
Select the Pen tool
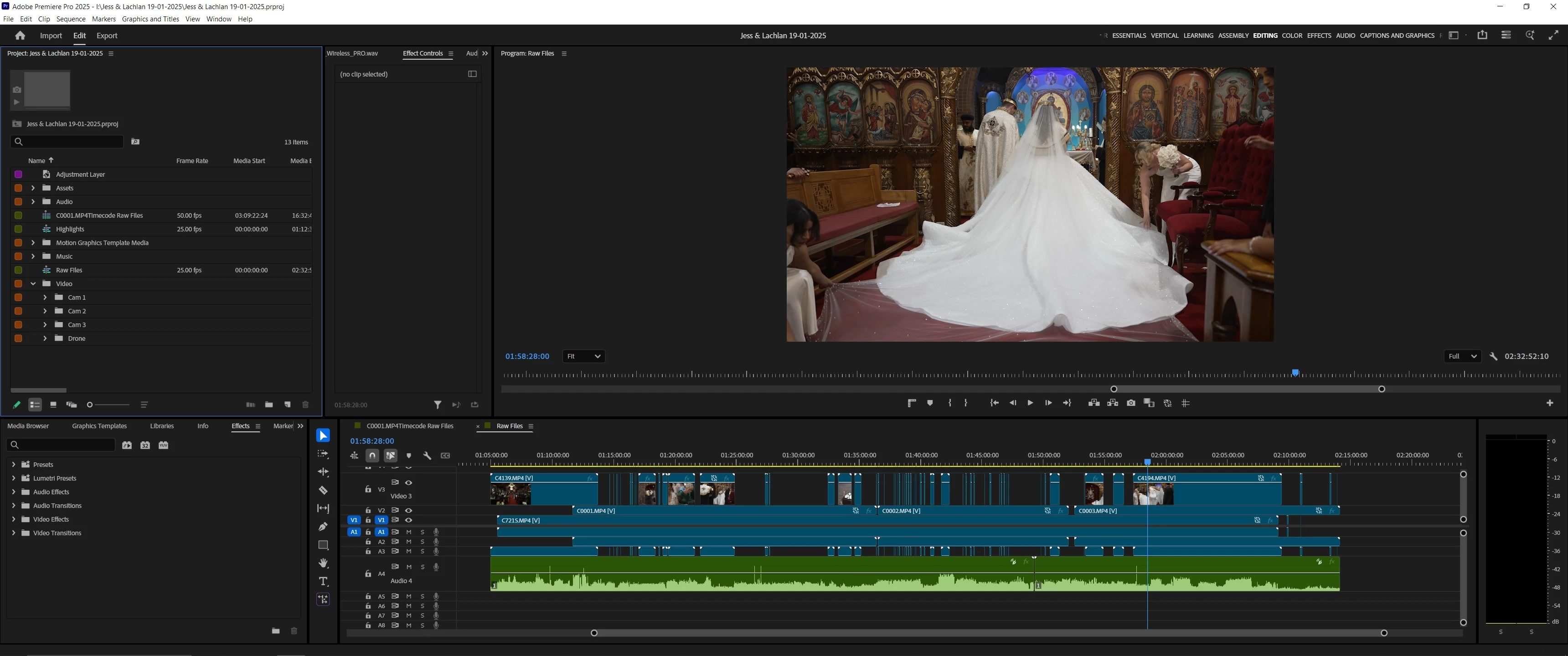tap(323, 526)
